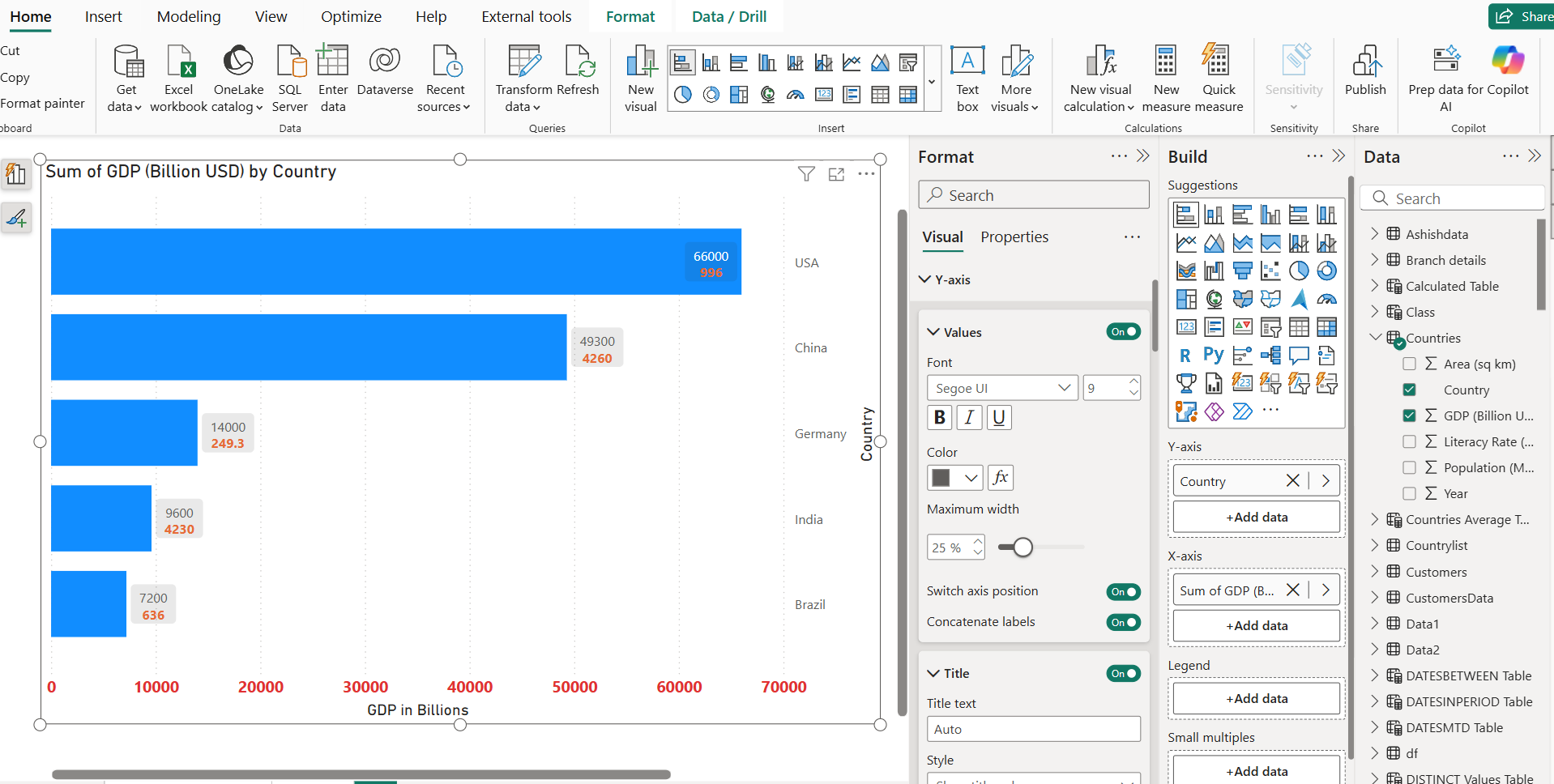Check the Population field under Countries

(1410, 467)
